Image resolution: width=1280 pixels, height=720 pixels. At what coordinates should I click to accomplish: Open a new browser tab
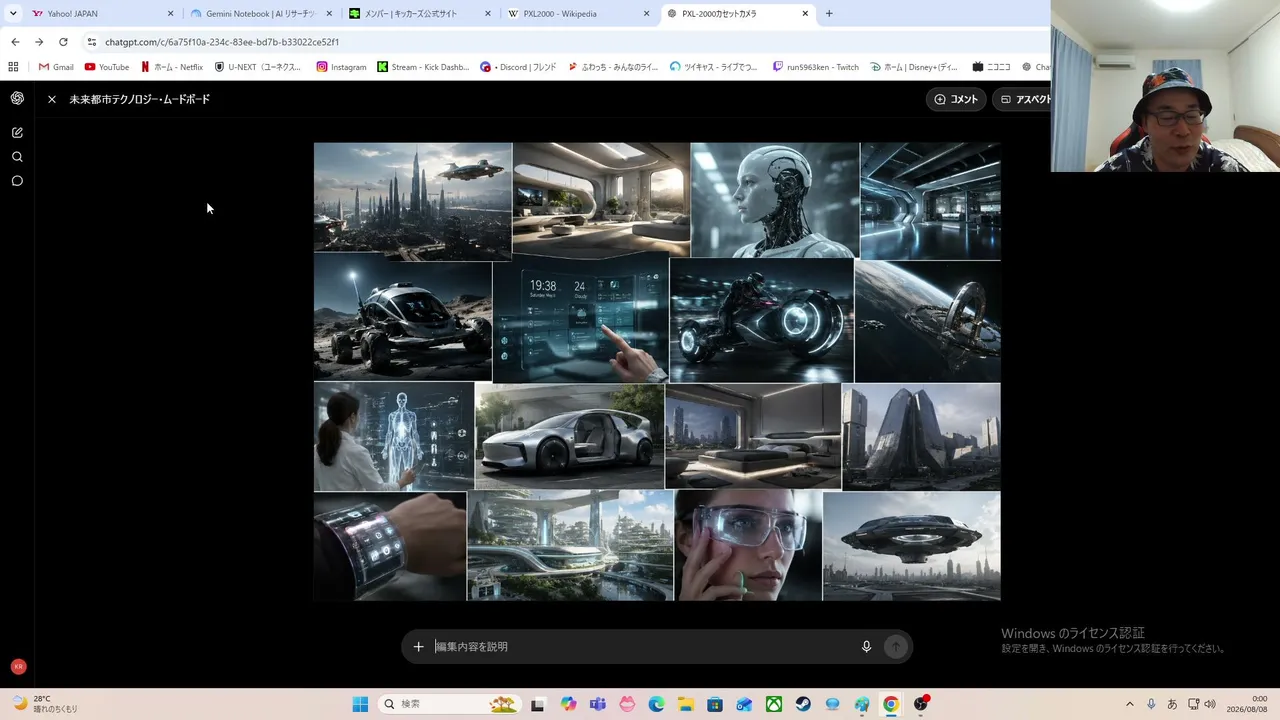click(x=829, y=14)
